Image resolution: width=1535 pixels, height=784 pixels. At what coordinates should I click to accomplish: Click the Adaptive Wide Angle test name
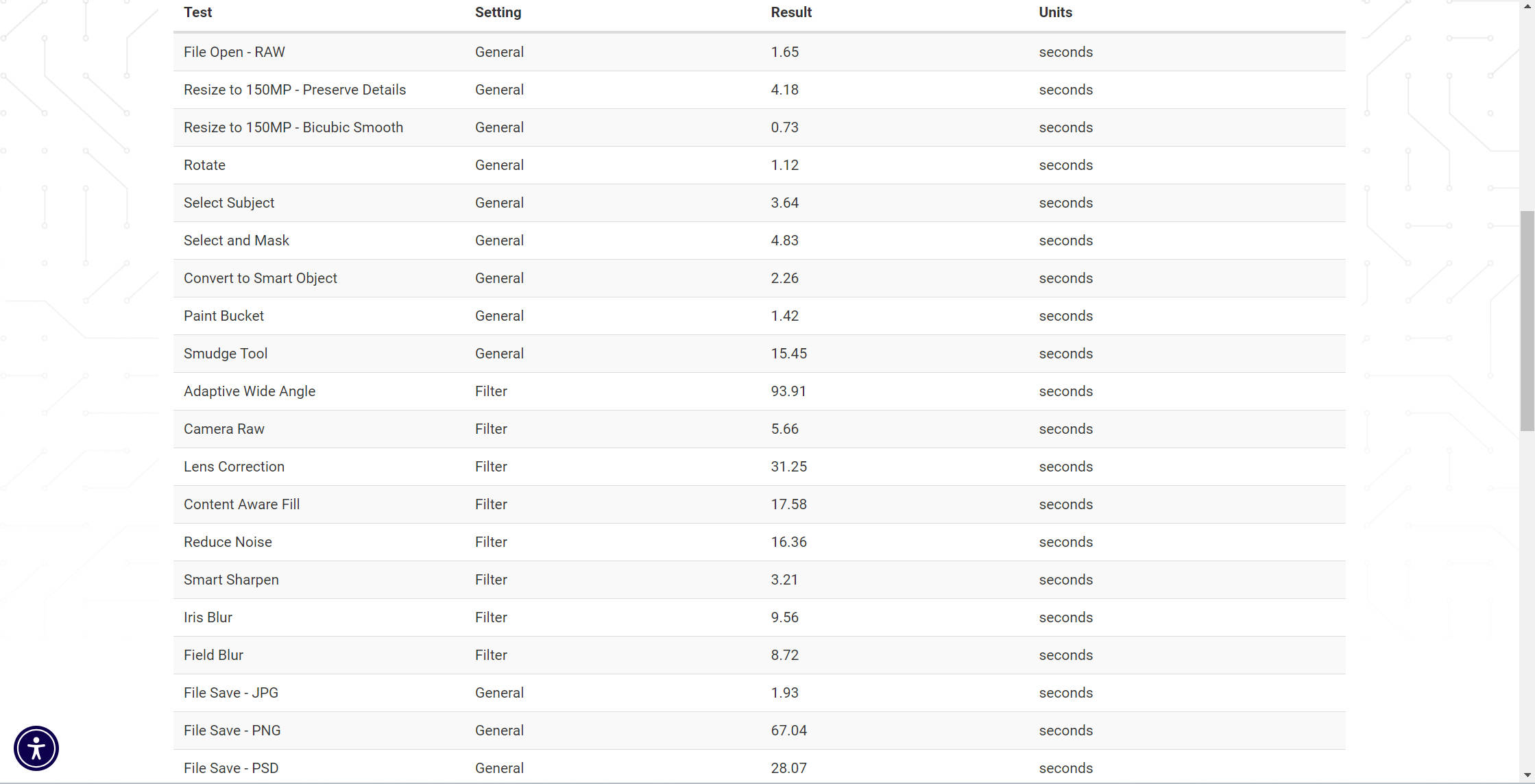tap(250, 391)
